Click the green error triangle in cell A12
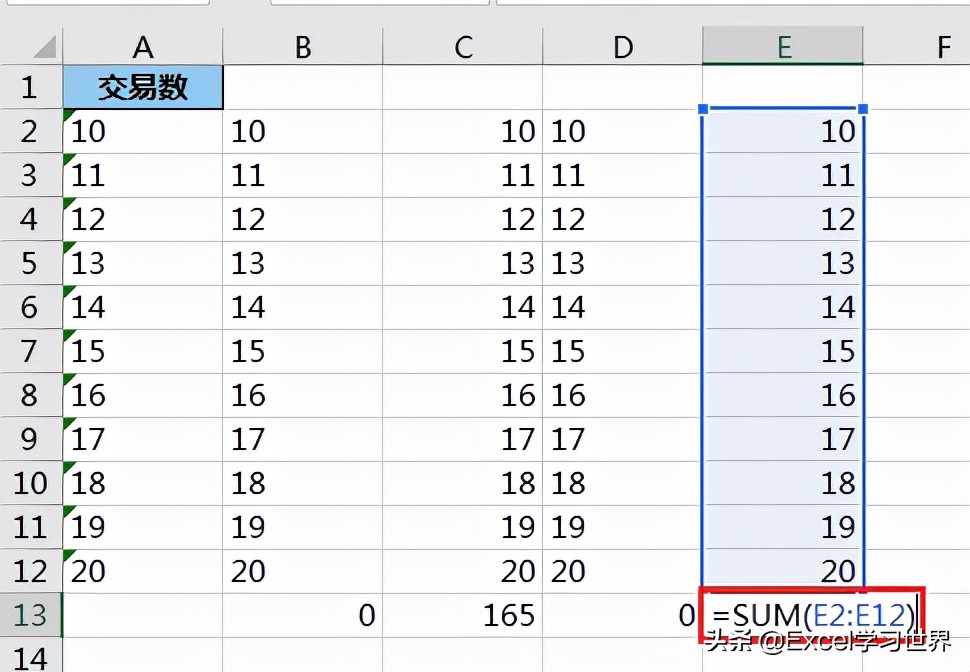970x672 pixels. click(68, 555)
